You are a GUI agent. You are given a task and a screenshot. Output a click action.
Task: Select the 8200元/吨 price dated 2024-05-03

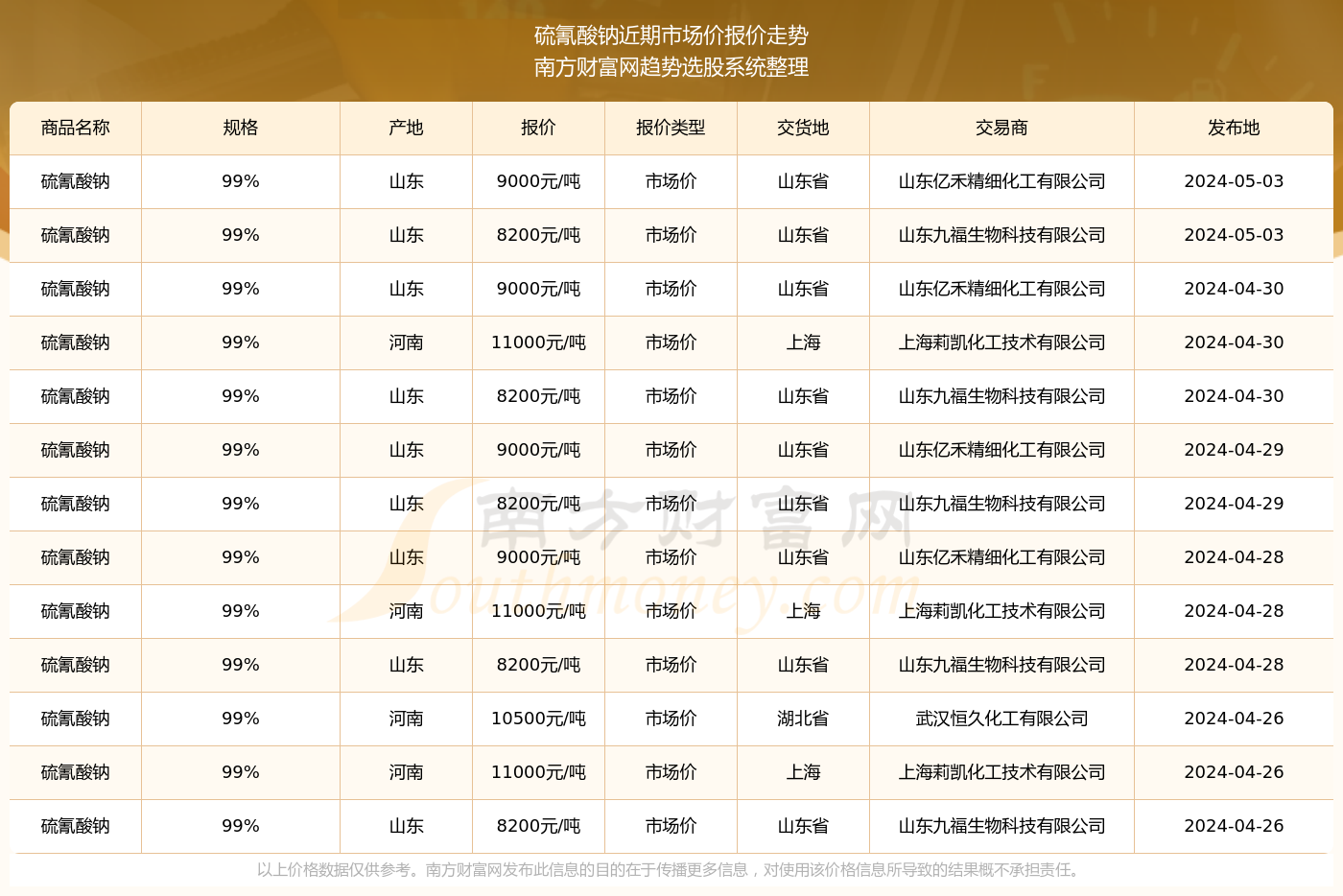[539, 235]
